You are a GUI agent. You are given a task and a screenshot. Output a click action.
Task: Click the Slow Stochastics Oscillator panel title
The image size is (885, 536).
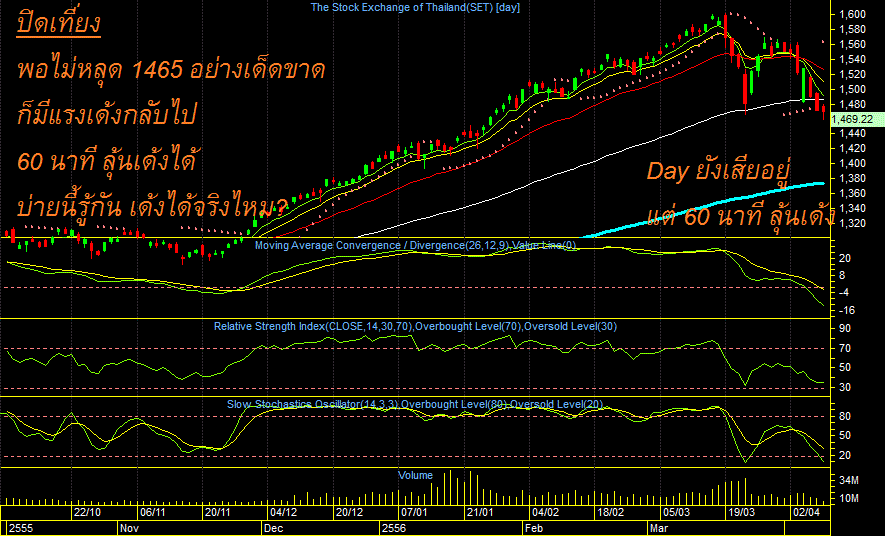pyautogui.click(x=415, y=404)
